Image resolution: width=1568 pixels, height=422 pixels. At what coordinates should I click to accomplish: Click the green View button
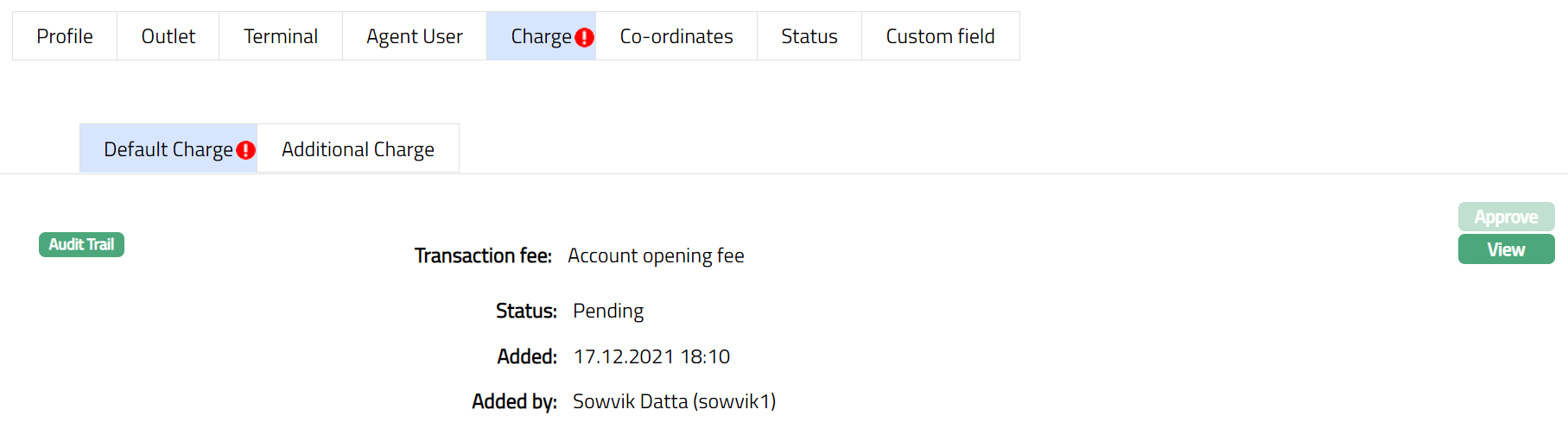pyautogui.click(x=1506, y=249)
